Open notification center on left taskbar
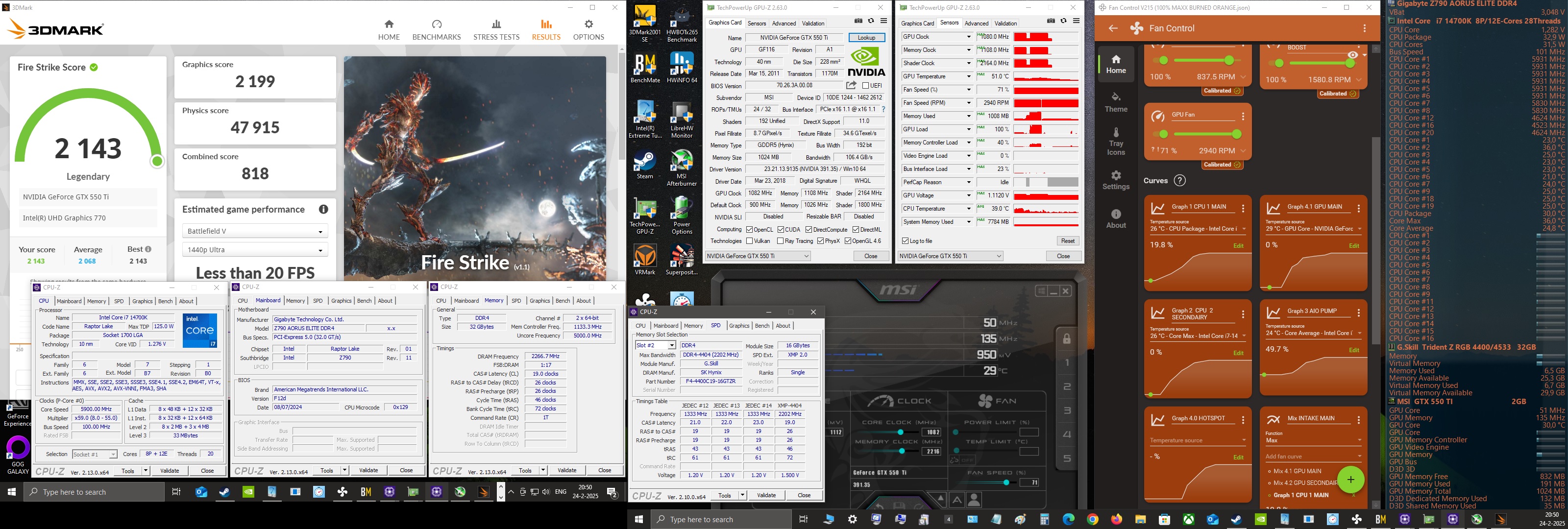This screenshot has height=529, width=1568. pos(612,492)
